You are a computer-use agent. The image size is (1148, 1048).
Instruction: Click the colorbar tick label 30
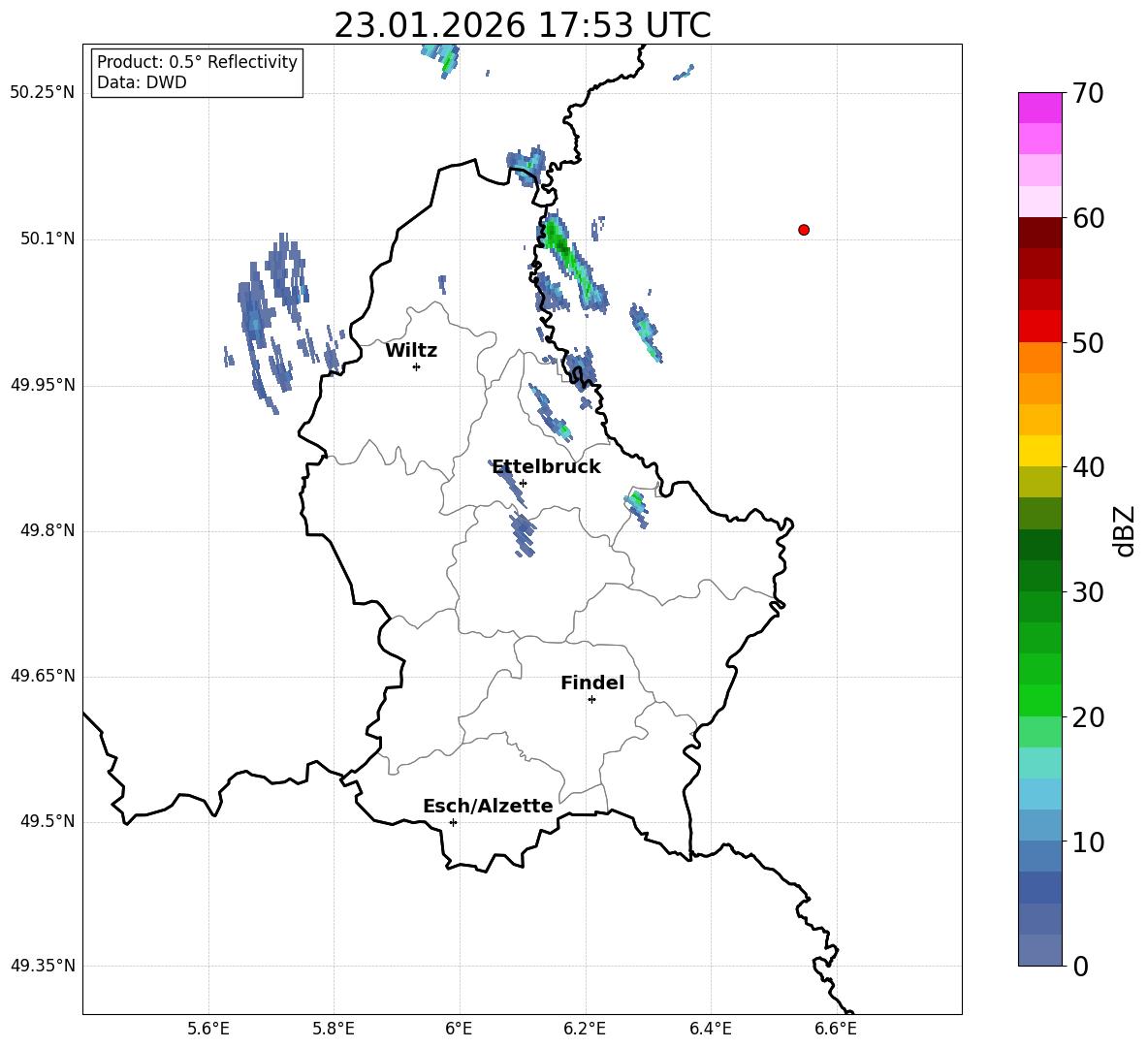[1088, 592]
